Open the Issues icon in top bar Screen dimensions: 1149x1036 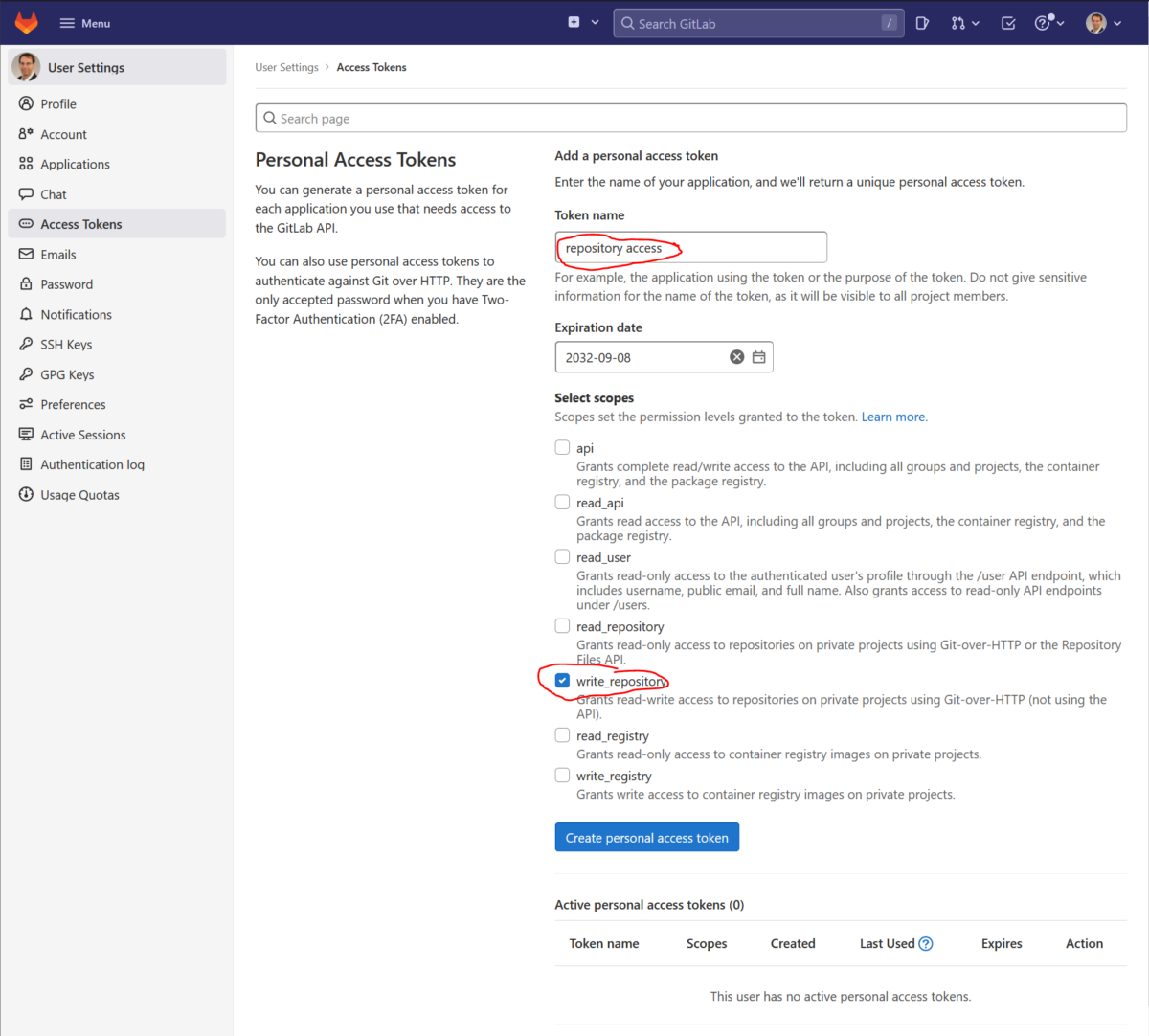pos(922,23)
